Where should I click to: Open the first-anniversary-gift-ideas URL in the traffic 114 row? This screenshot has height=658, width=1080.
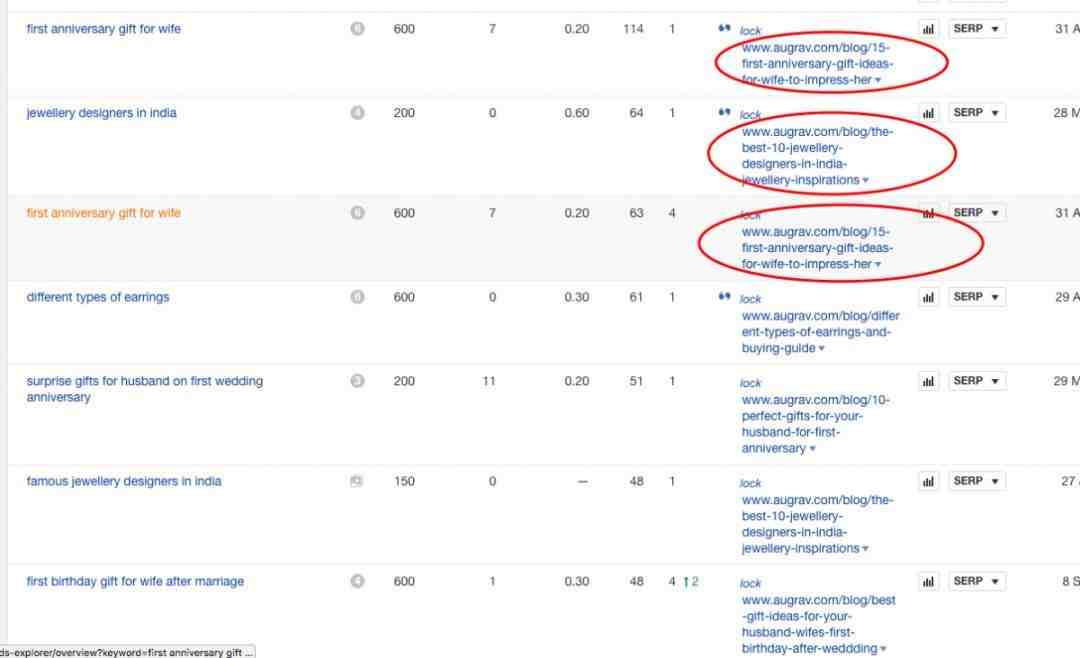817,64
